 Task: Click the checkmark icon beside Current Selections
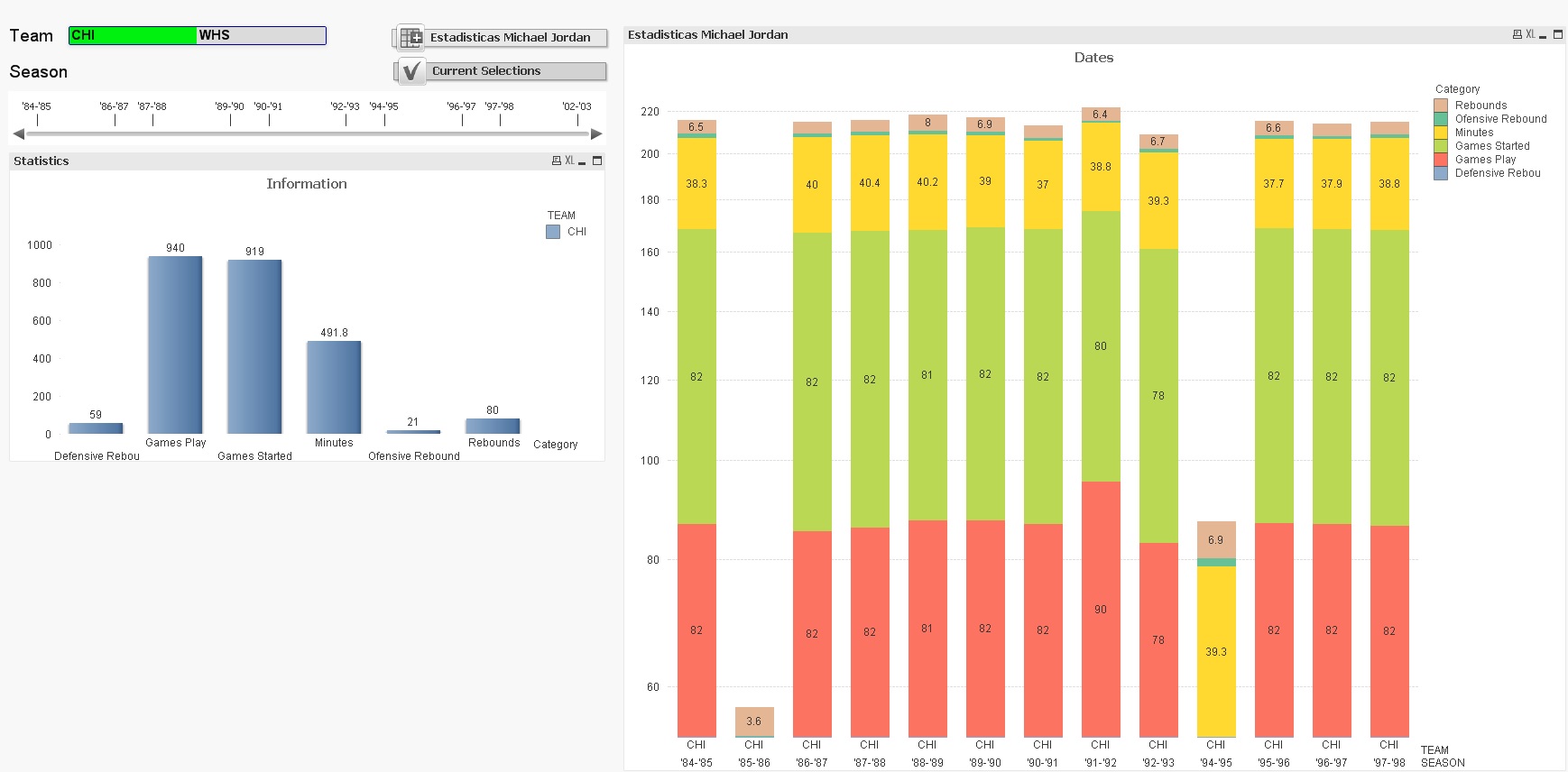[x=411, y=70]
